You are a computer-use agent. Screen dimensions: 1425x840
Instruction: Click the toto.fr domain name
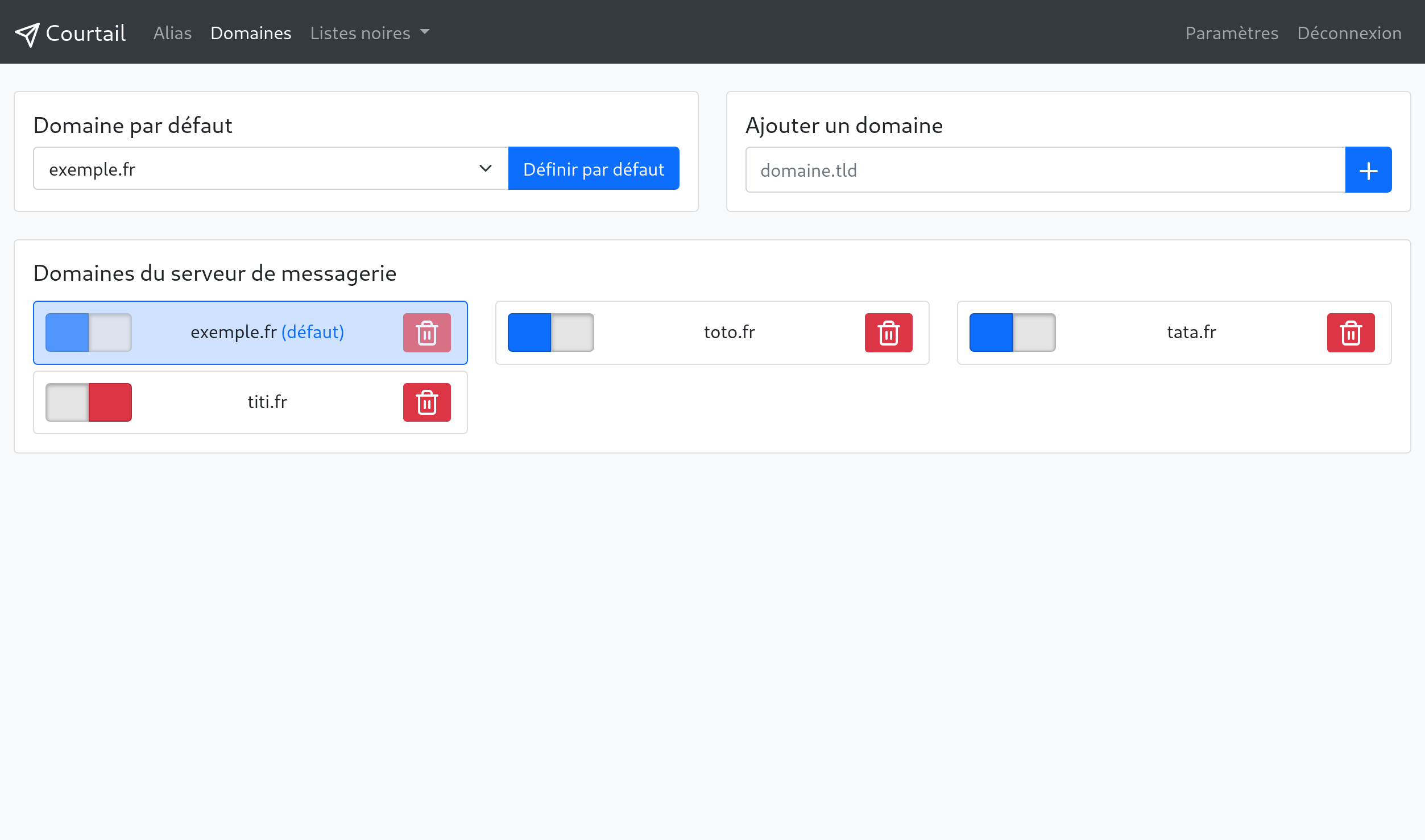pyautogui.click(x=729, y=332)
